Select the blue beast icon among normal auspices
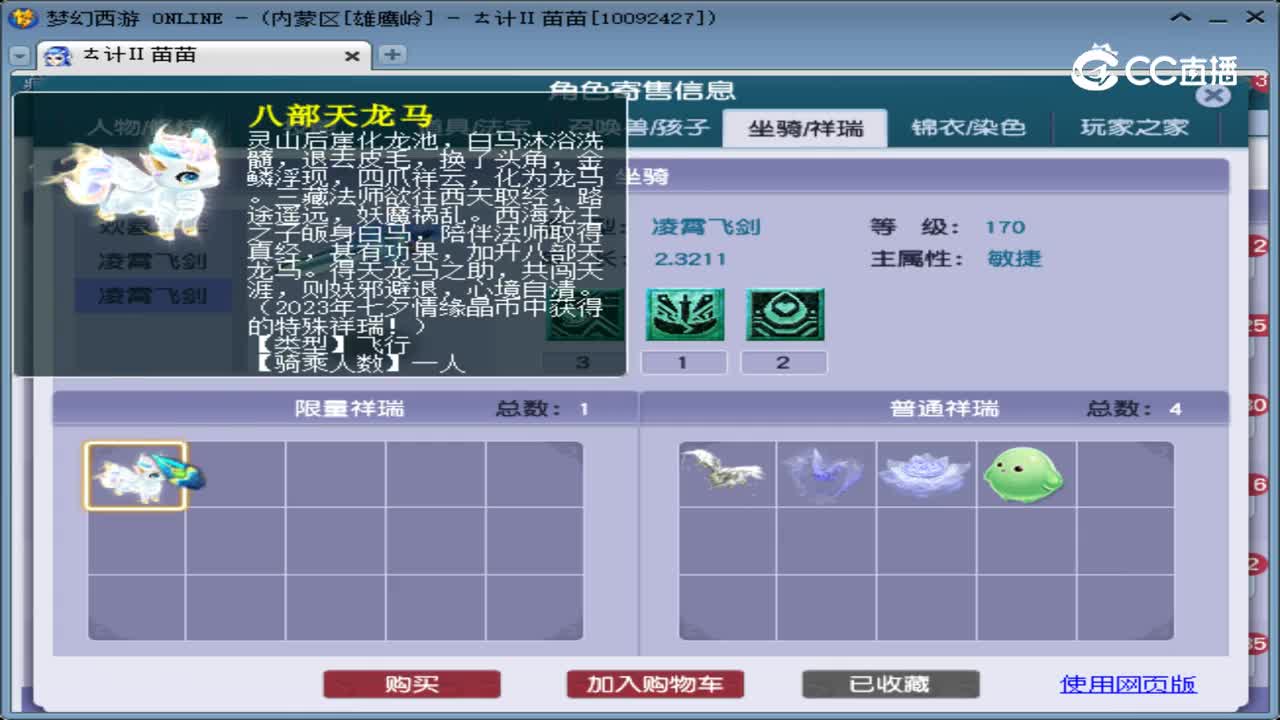 824,473
